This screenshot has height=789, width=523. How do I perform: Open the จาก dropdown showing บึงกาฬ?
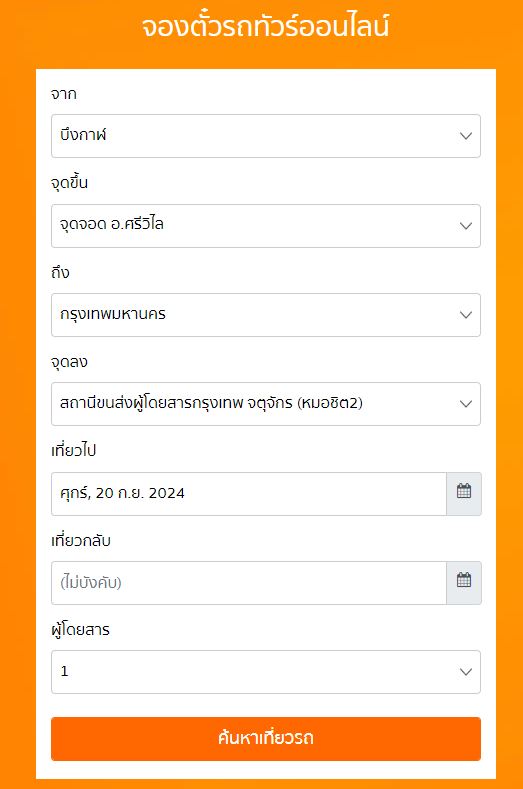tap(266, 136)
